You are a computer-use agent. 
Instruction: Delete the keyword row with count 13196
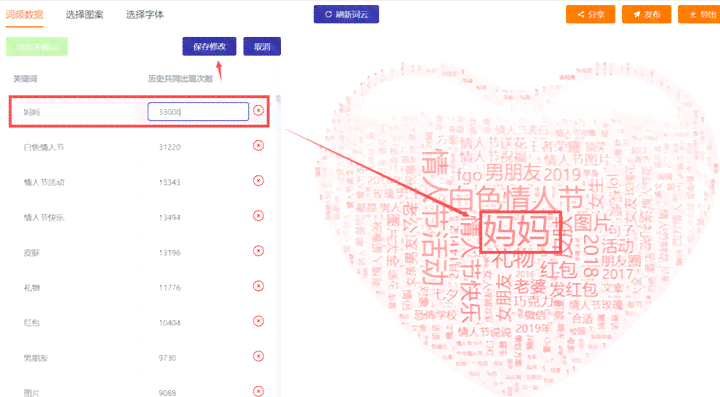pyautogui.click(x=259, y=251)
